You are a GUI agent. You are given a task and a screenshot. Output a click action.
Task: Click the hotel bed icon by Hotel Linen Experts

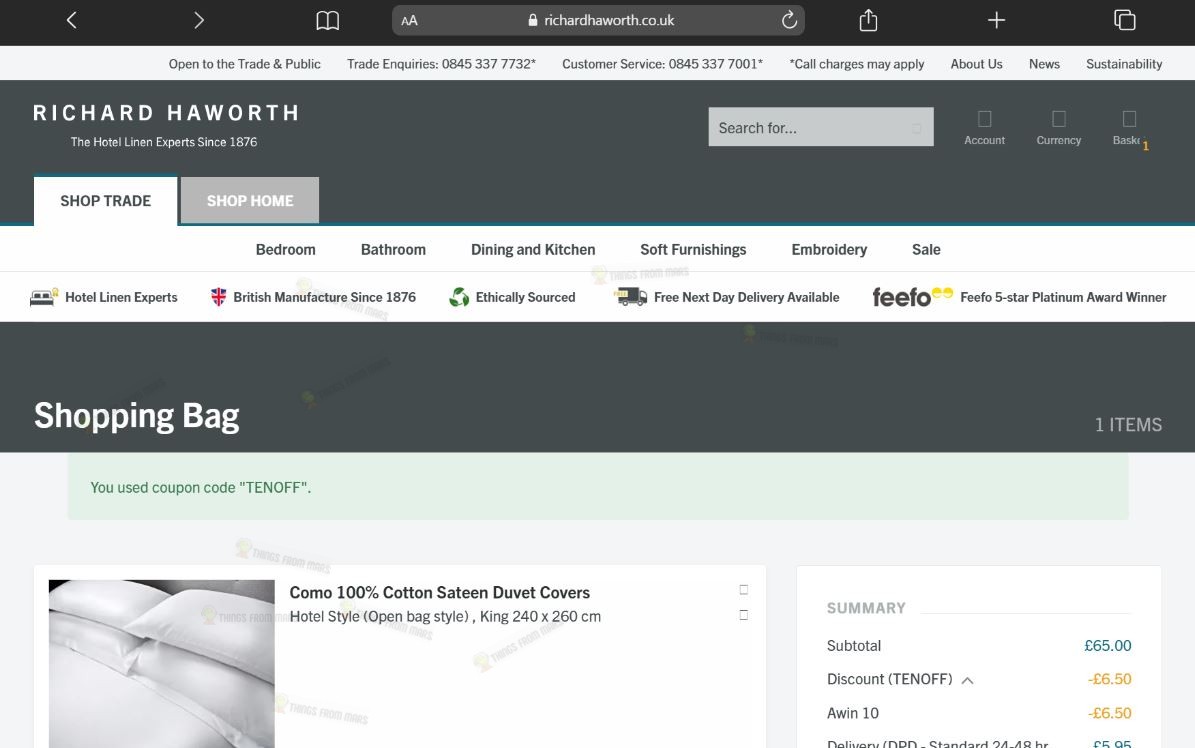pyautogui.click(x=43, y=297)
